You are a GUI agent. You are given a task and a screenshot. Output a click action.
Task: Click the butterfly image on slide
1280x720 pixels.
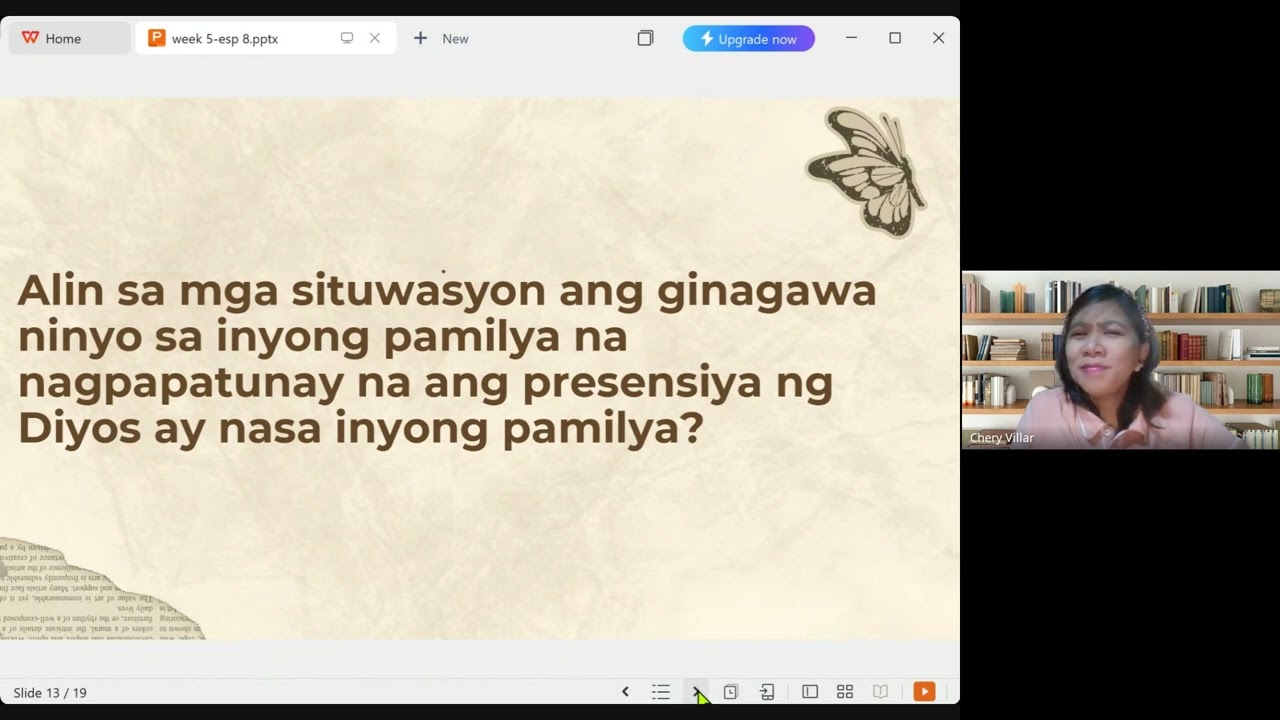click(x=867, y=171)
